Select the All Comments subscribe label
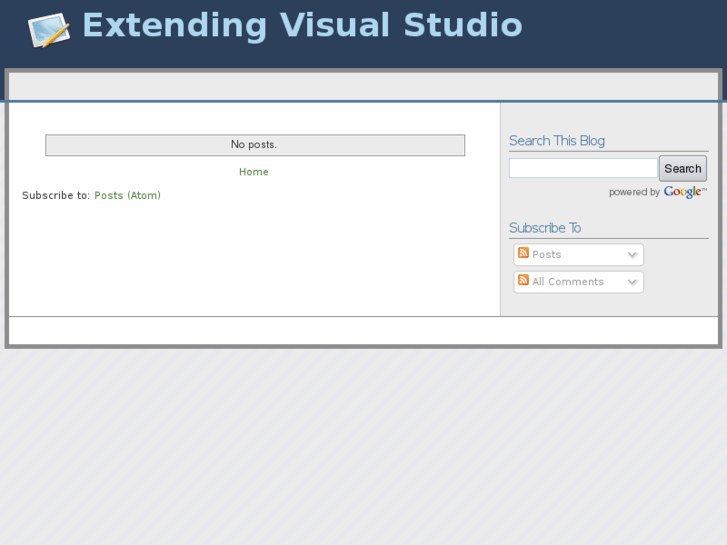This screenshot has width=727, height=545. click(x=568, y=282)
